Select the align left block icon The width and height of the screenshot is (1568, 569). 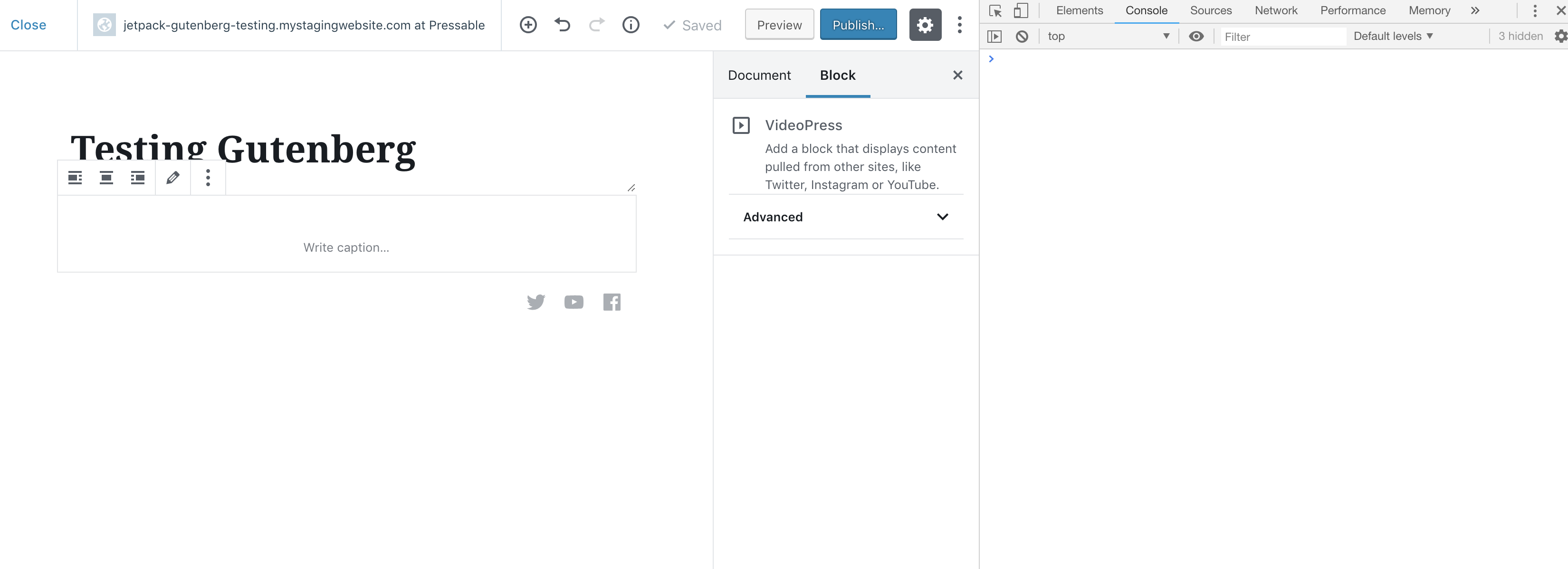[x=75, y=178]
